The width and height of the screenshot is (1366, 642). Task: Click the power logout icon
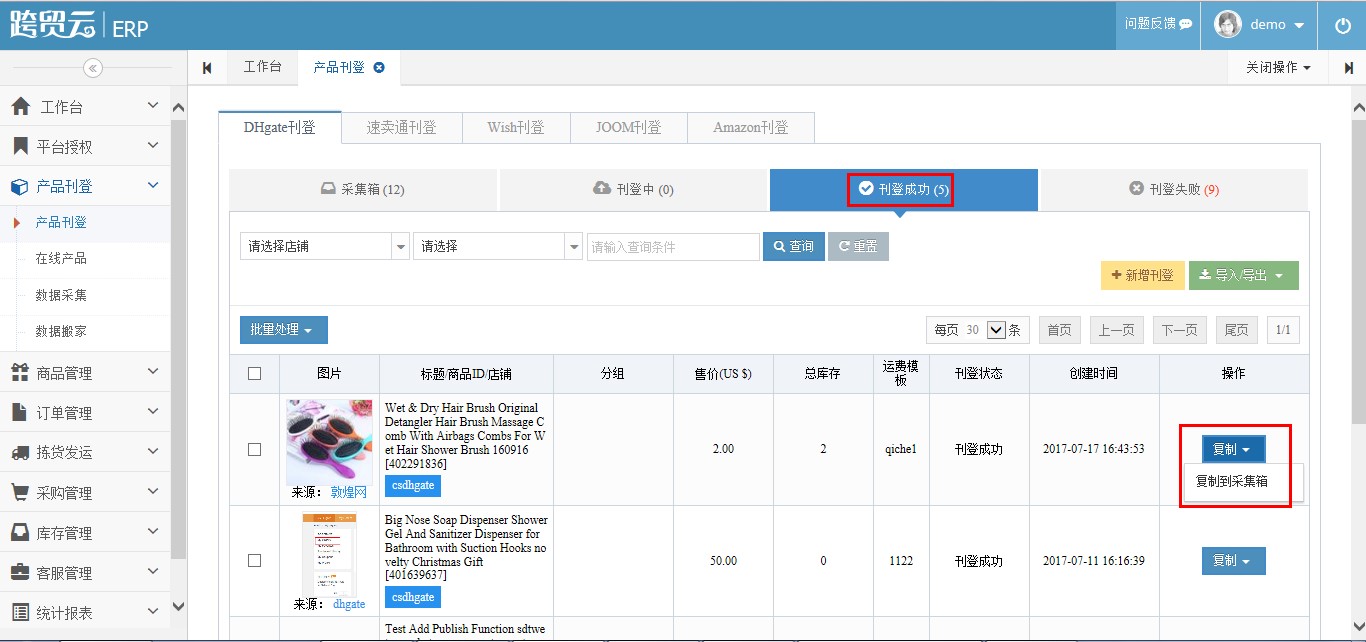click(x=1343, y=26)
